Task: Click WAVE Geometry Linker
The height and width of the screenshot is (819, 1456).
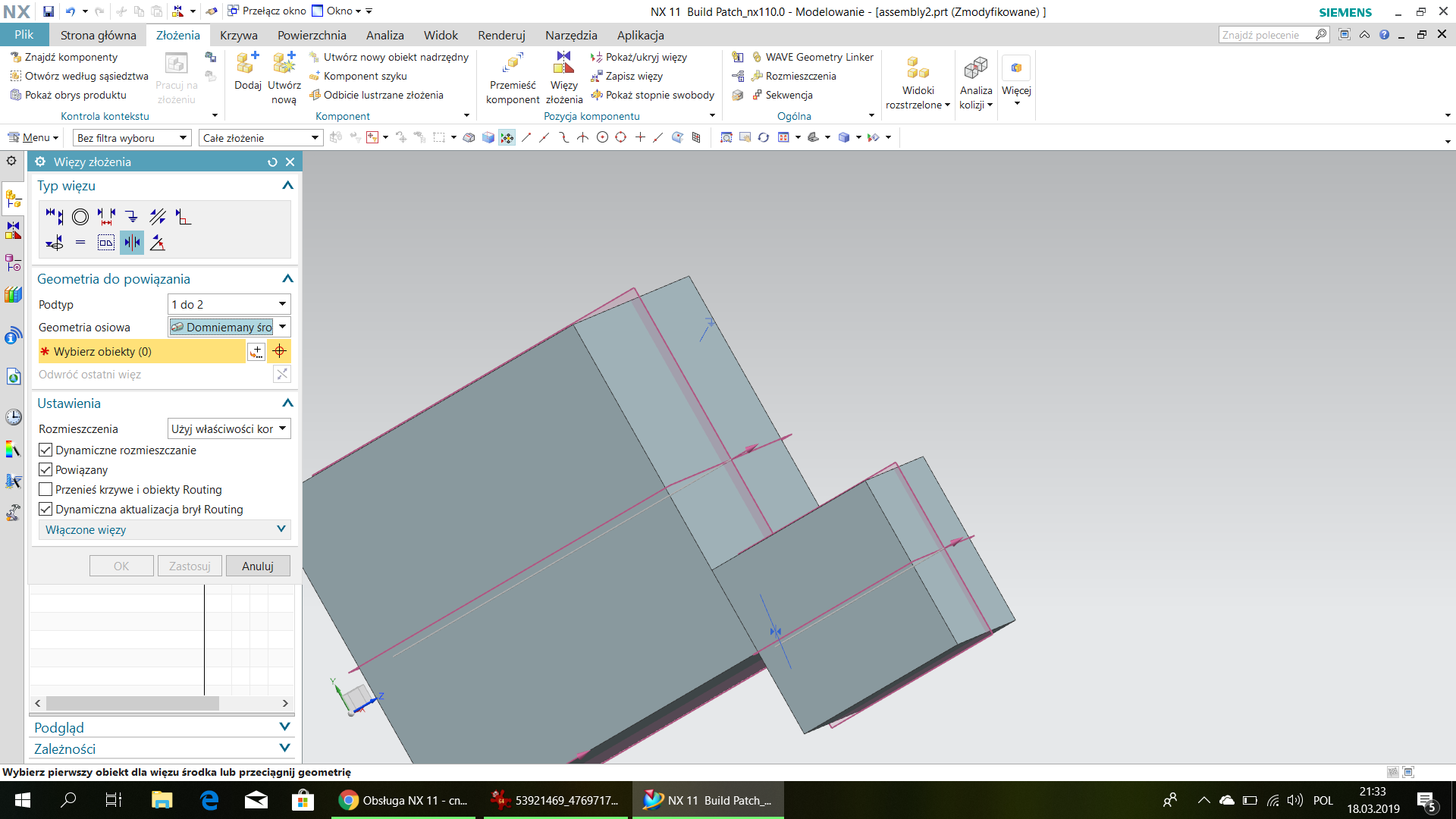Action: coord(812,57)
